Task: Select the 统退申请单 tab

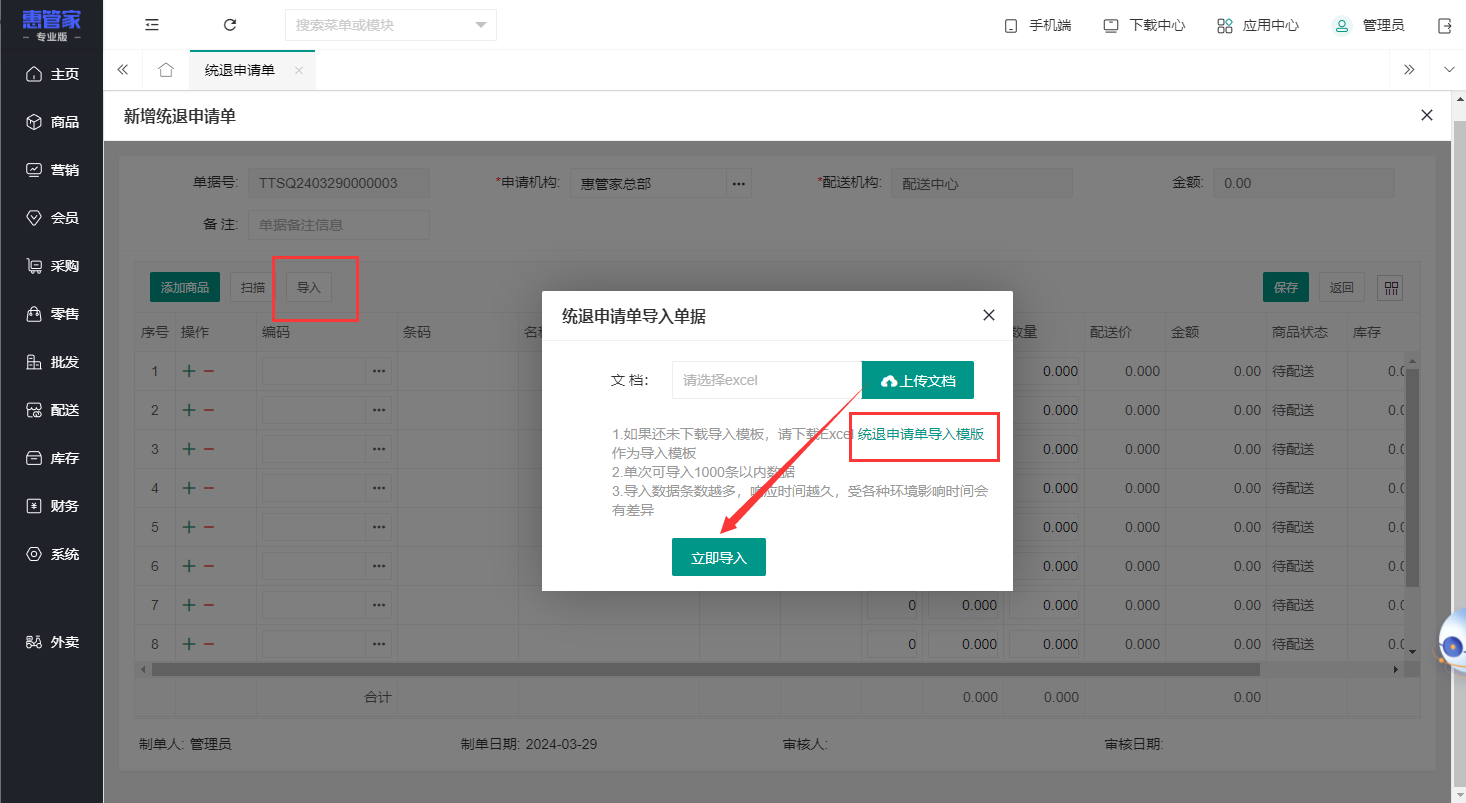Action: pyautogui.click(x=240, y=70)
